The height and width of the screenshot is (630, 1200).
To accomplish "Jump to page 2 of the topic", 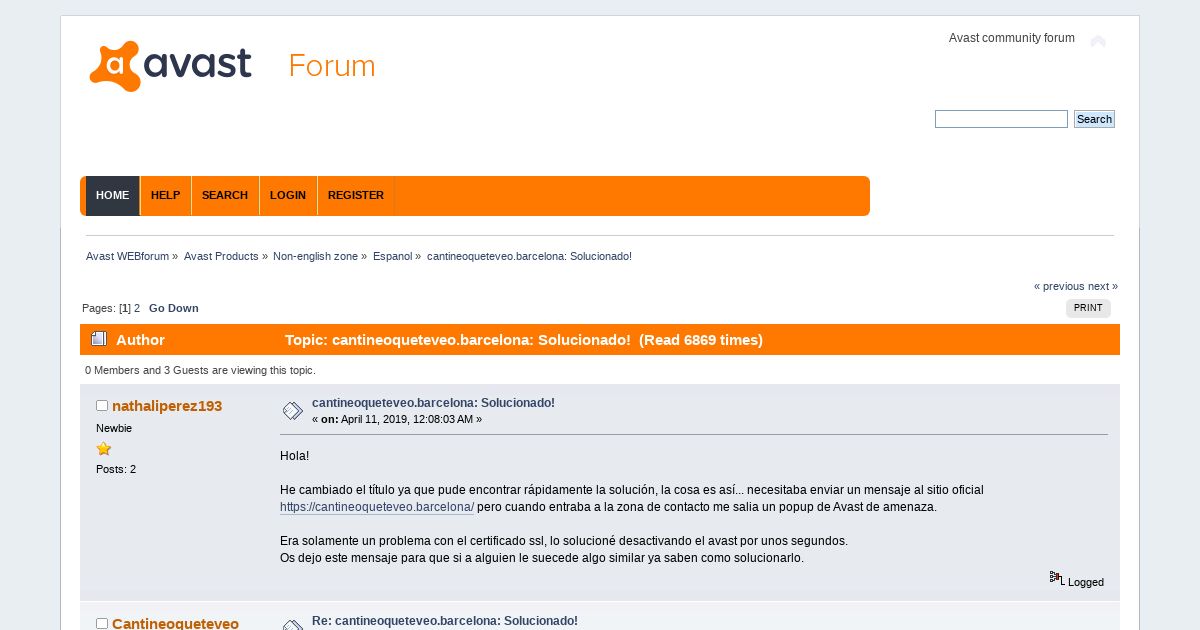I will pos(137,308).
